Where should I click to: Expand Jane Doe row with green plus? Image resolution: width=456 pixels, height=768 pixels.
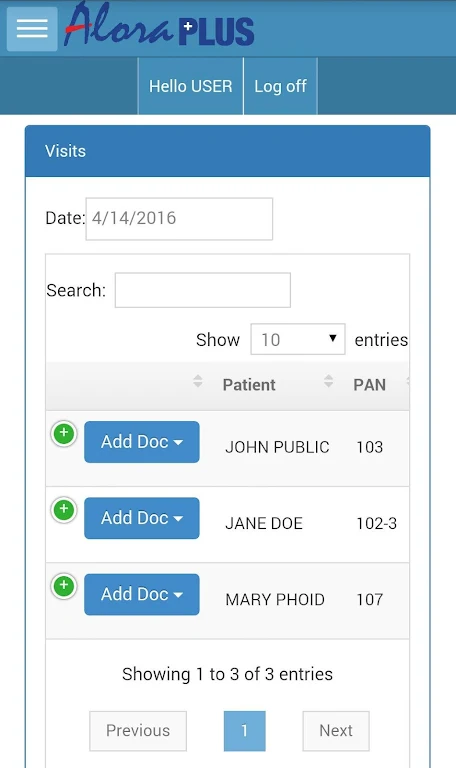tap(64, 510)
